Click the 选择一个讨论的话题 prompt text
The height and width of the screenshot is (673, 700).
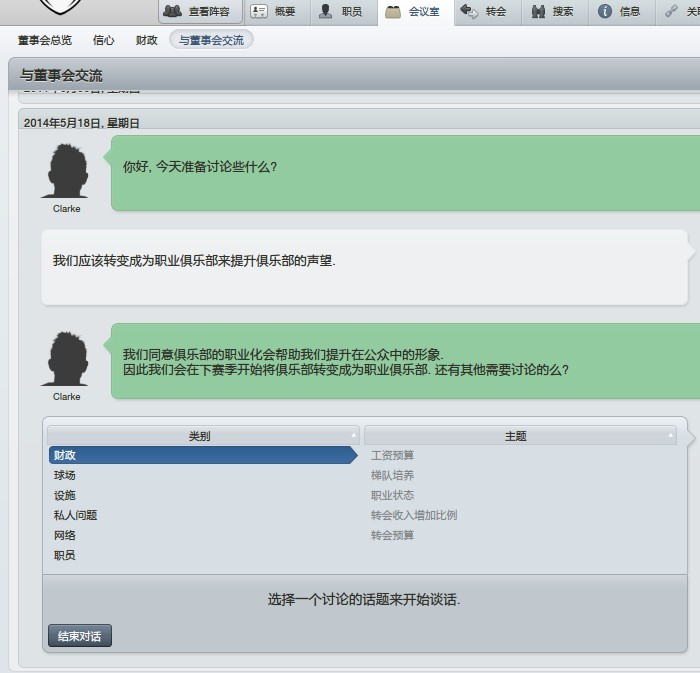click(364, 600)
